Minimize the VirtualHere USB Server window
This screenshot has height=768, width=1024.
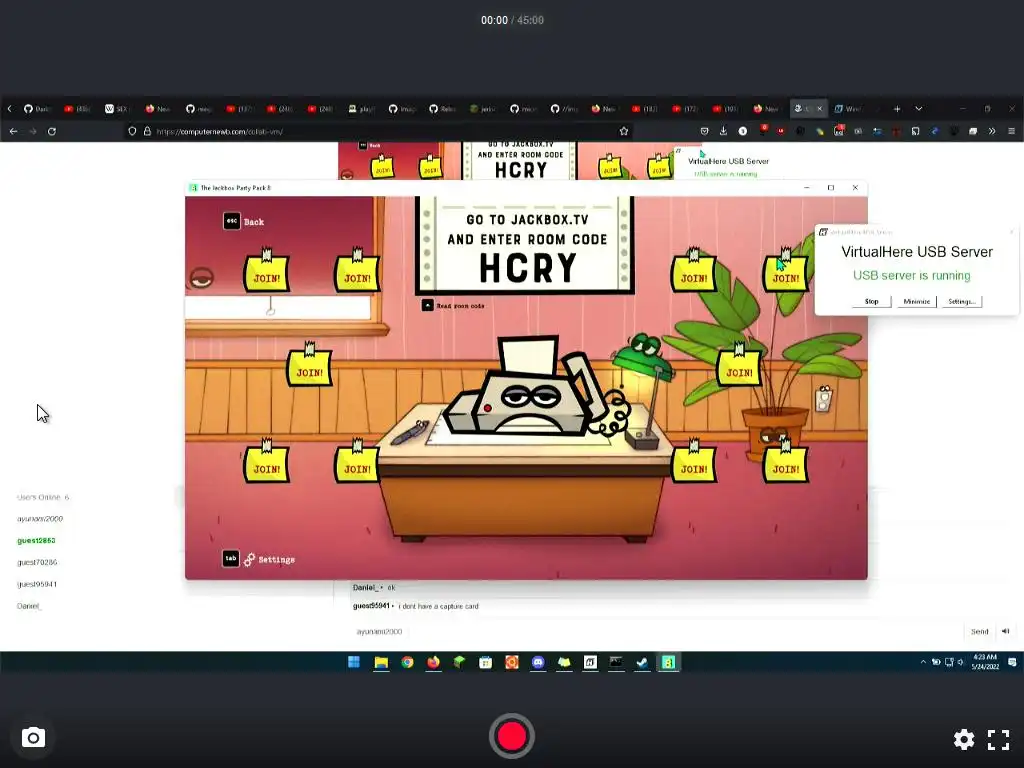click(x=917, y=302)
